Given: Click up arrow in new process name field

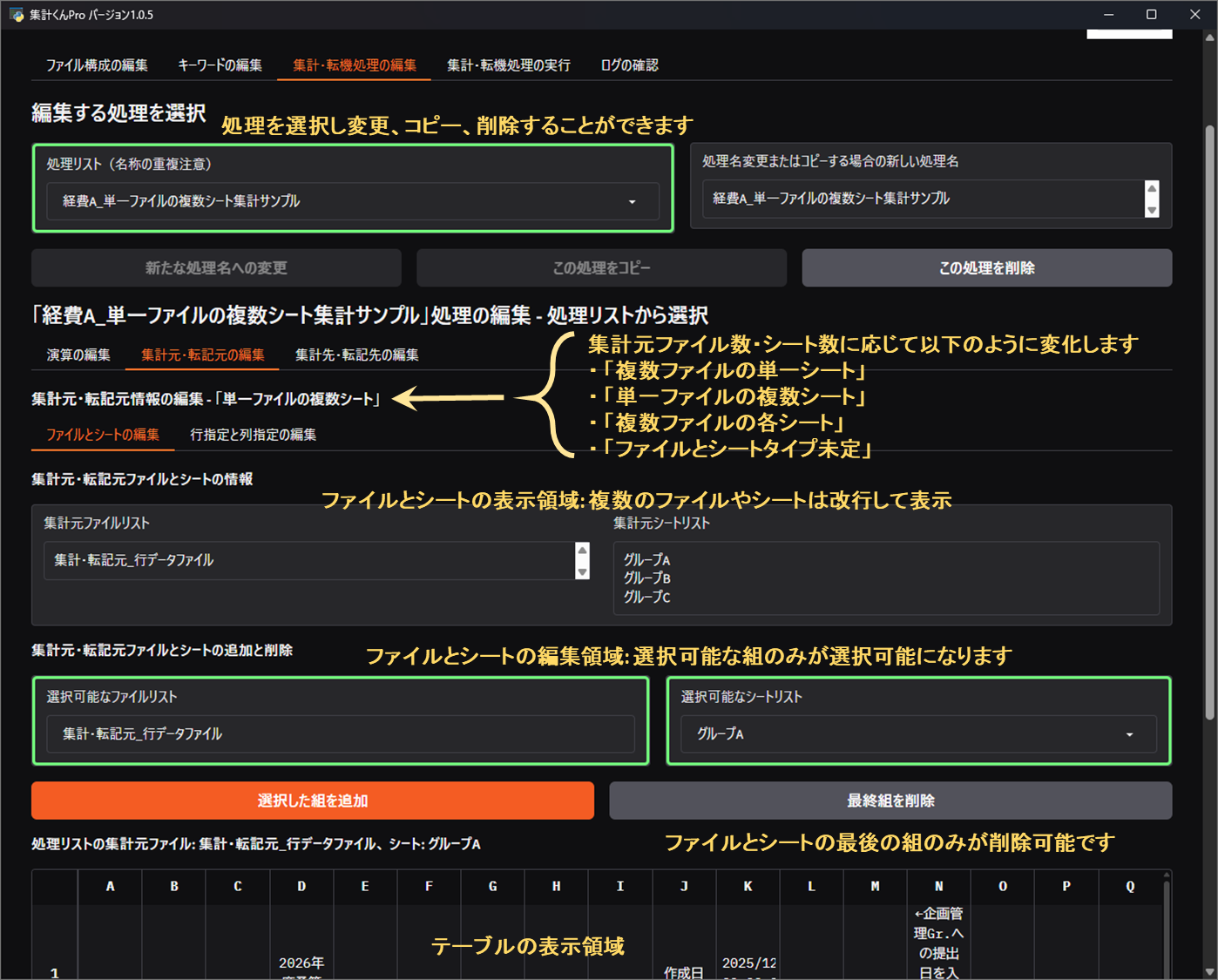Looking at the screenshot, I should (1152, 189).
